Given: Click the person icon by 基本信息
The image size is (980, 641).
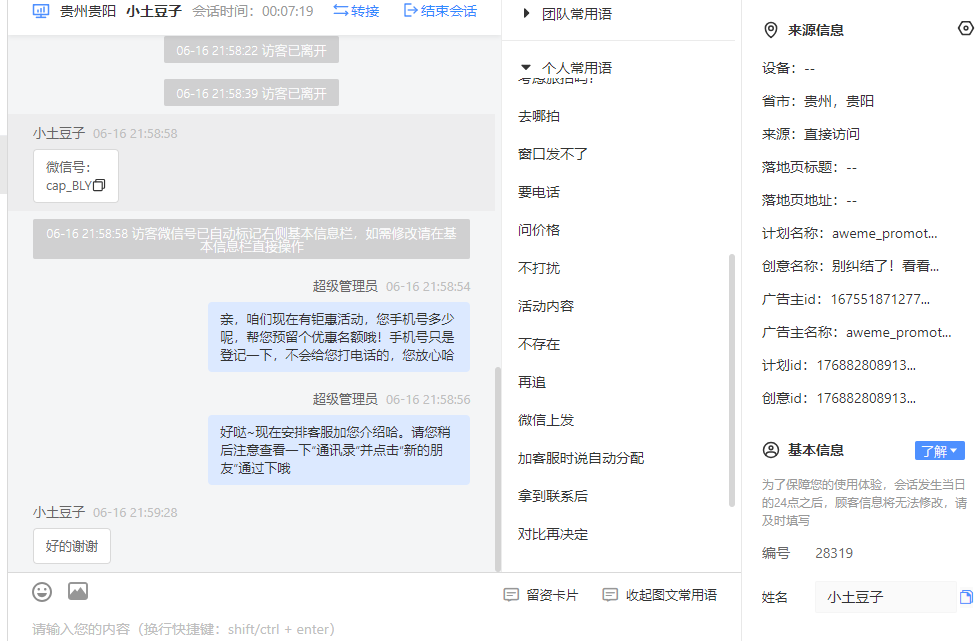Looking at the screenshot, I should [x=771, y=450].
